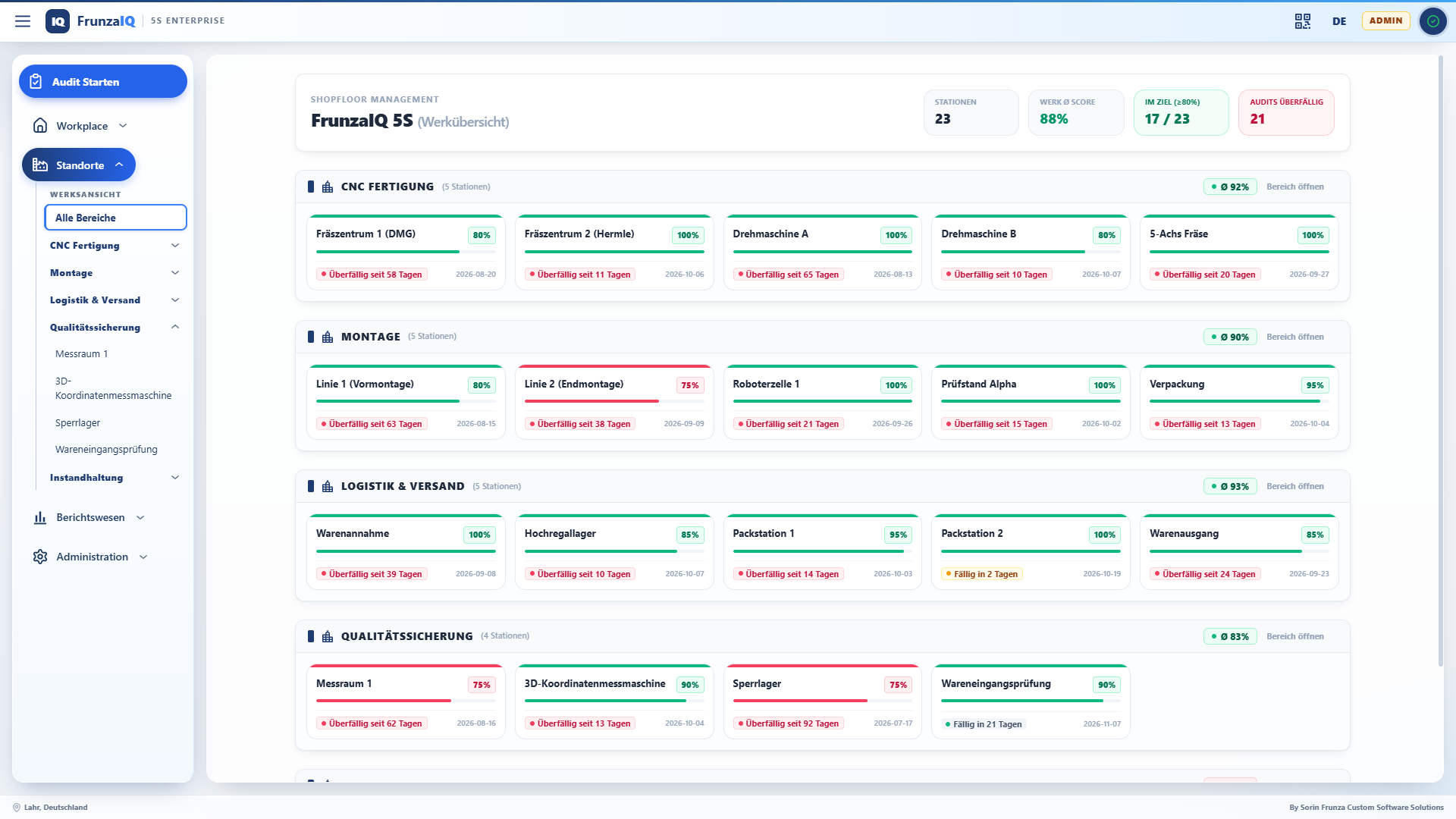Click Bereich öffnen for Logistik & Versand
The width and height of the screenshot is (1456, 819).
pyautogui.click(x=1295, y=486)
